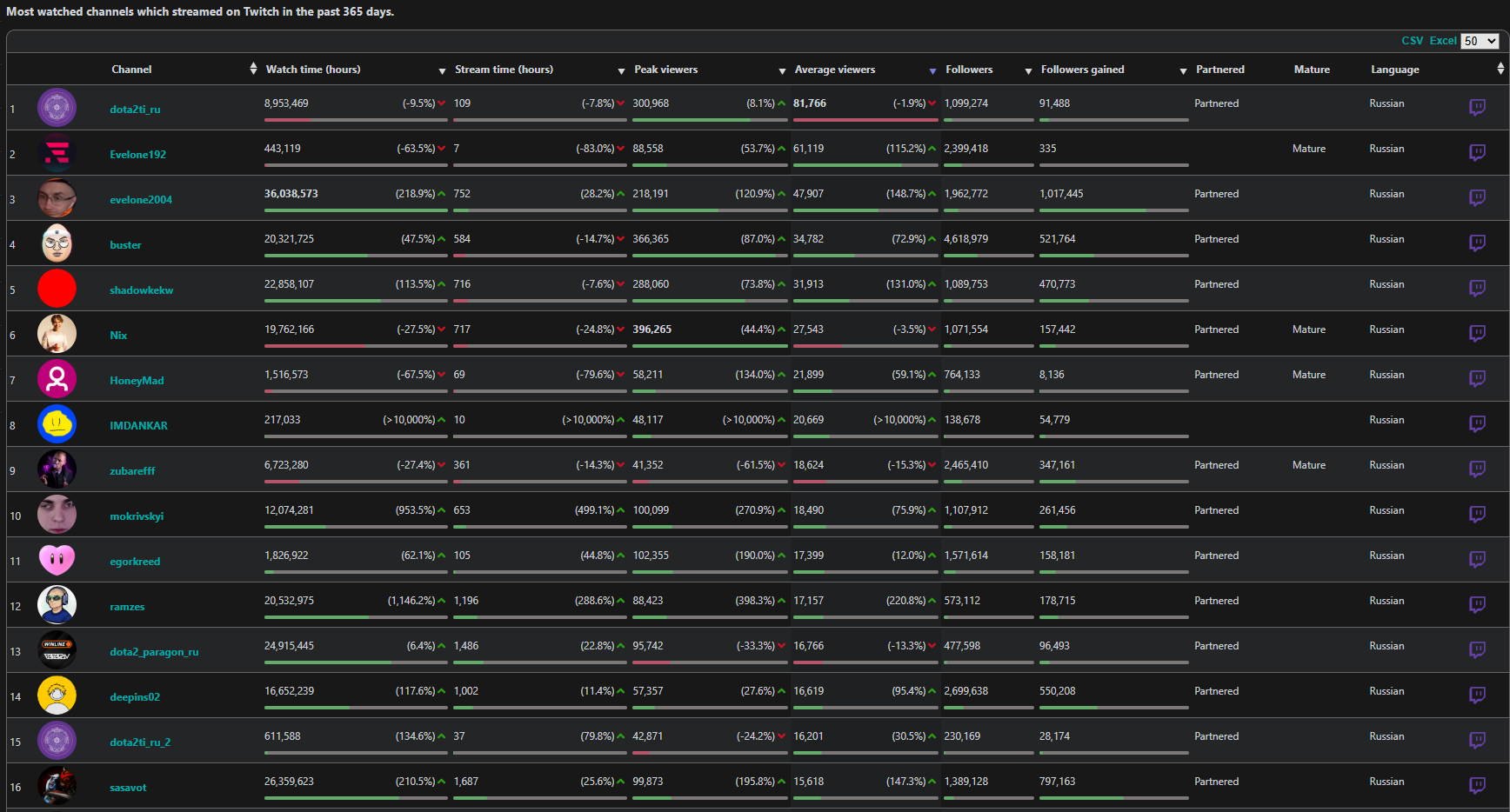Export table to Excel
The image size is (1510, 812).
(x=1443, y=41)
